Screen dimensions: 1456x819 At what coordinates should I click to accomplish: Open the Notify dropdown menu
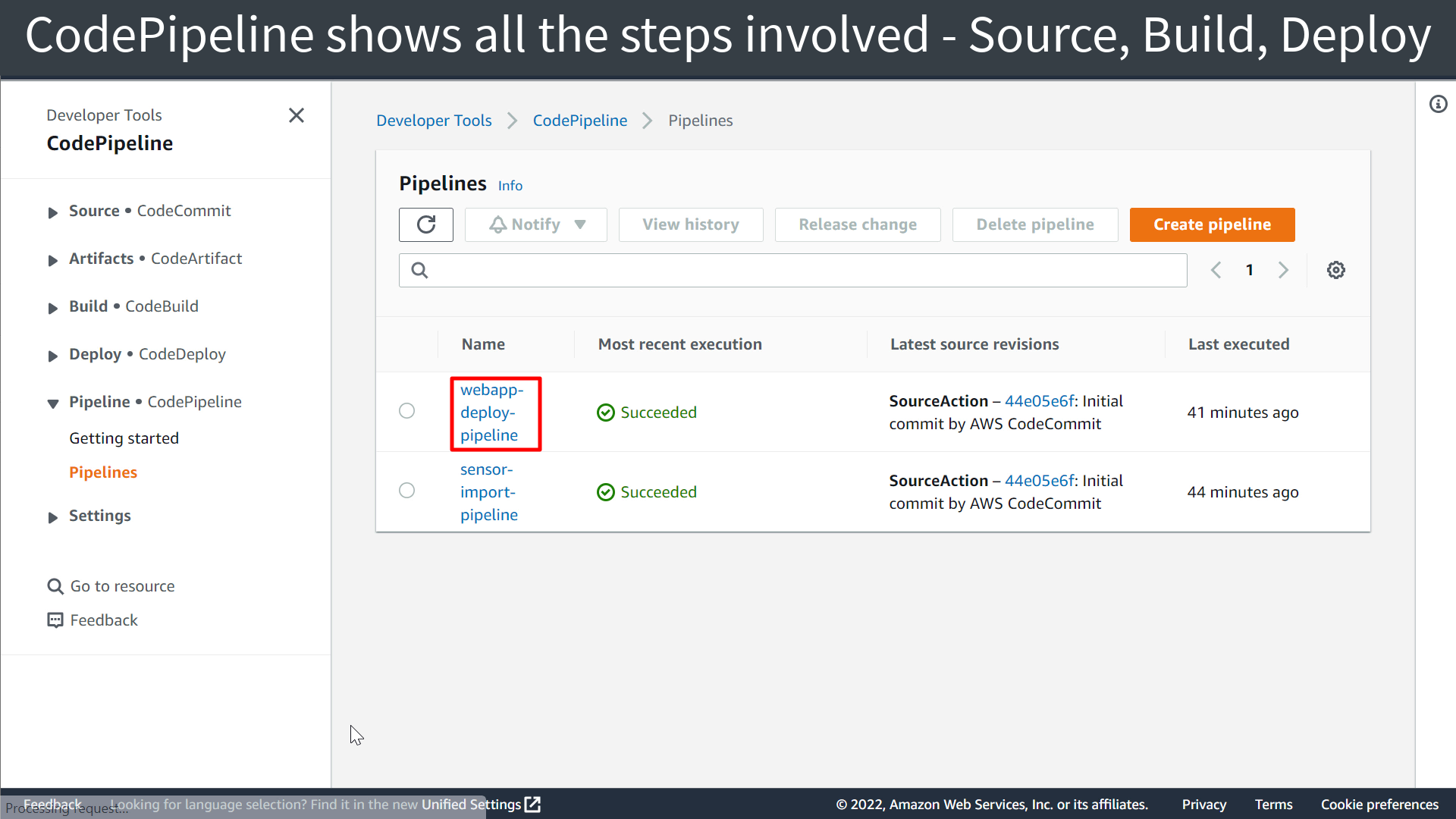[x=579, y=224]
